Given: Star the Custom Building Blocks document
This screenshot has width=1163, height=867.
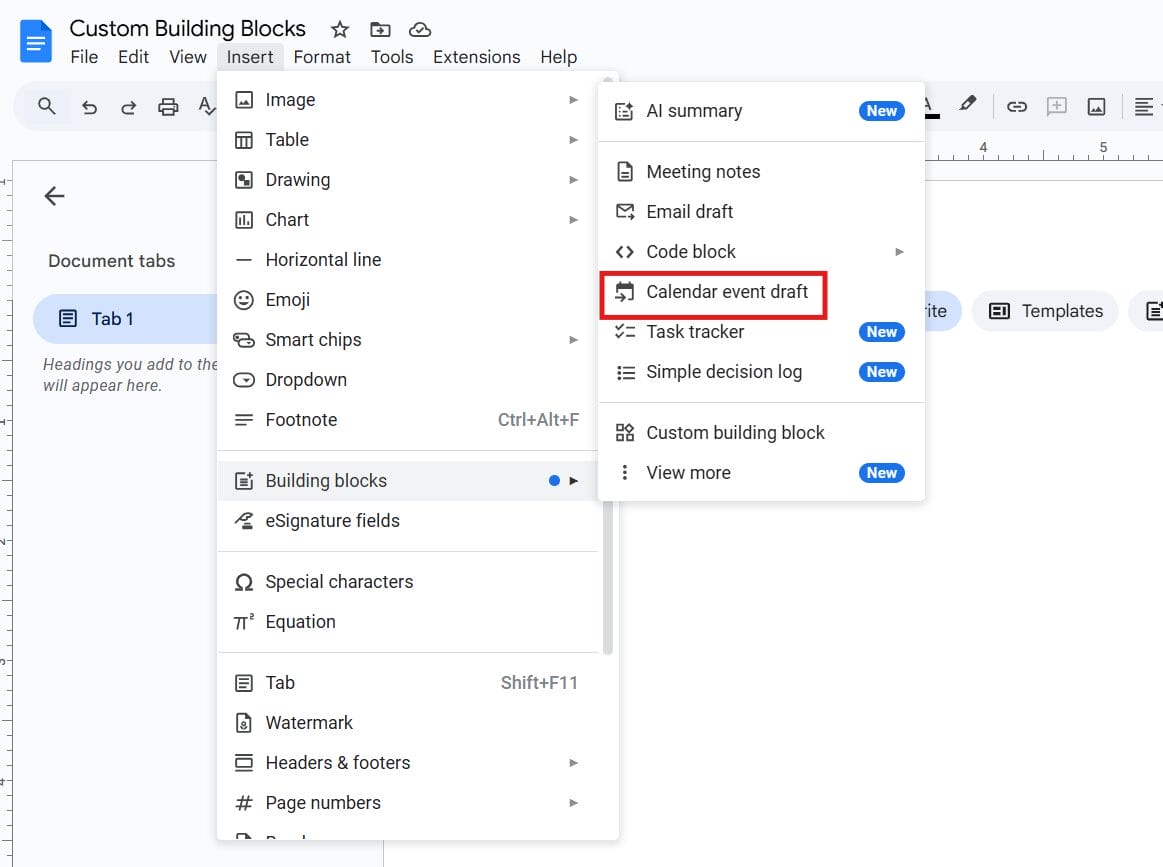Looking at the screenshot, I should tap(340, 30).
